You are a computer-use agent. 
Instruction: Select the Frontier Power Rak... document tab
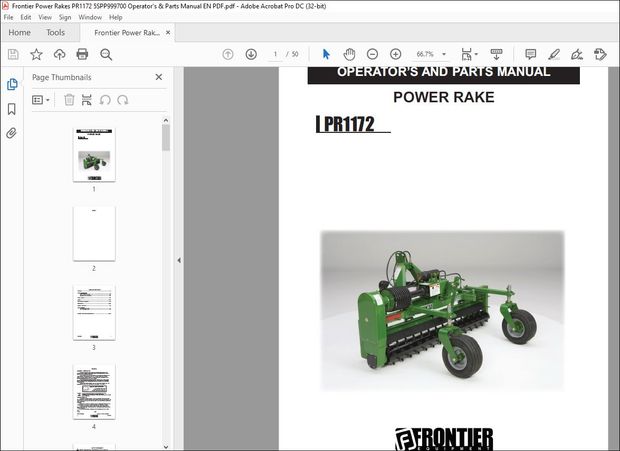127,33
